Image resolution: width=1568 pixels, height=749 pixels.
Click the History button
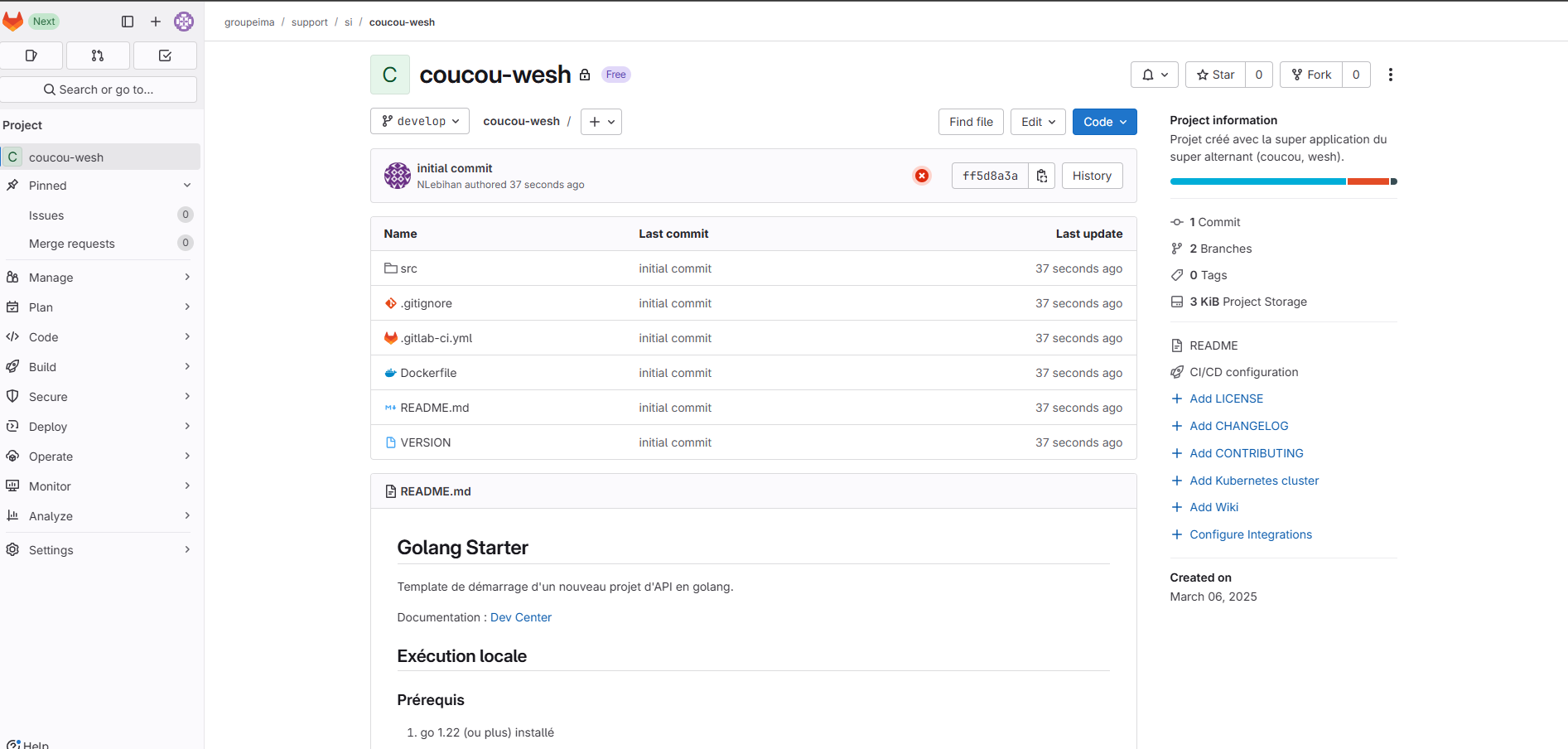pos(1092,176)
